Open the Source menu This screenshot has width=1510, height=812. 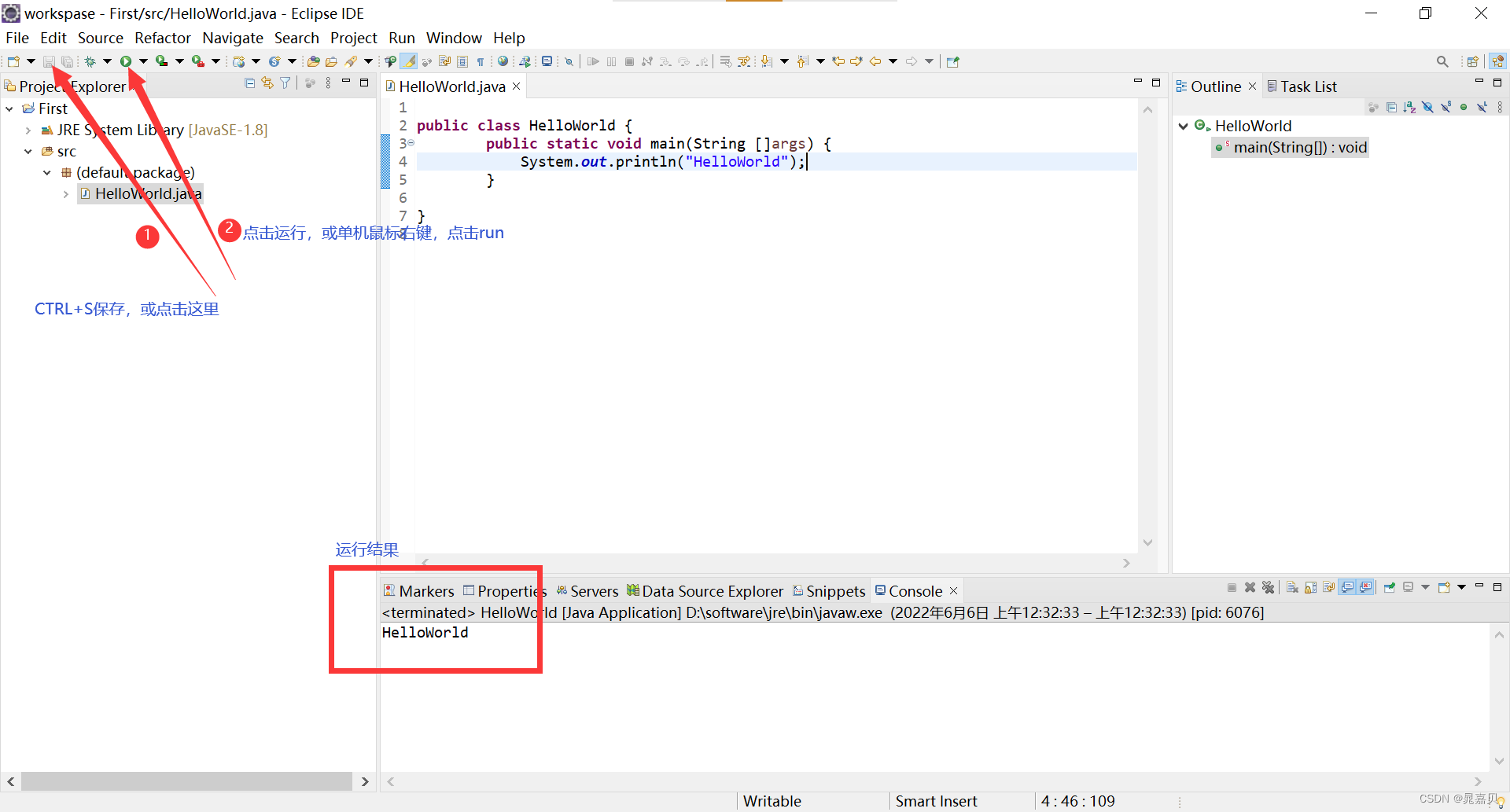[x=101, y=38]
